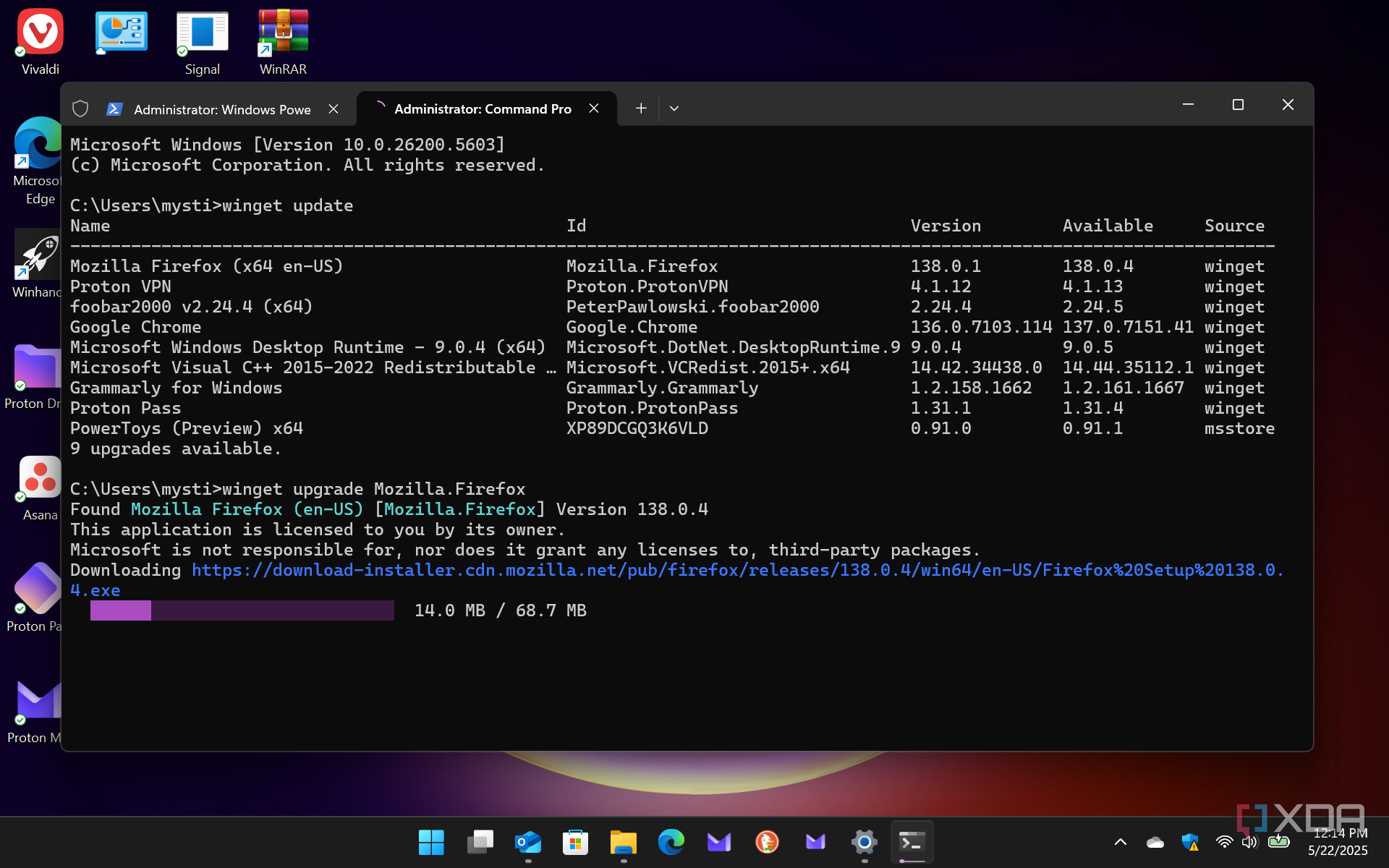Close the Windows PowerShell tab

tap(334, 109)
